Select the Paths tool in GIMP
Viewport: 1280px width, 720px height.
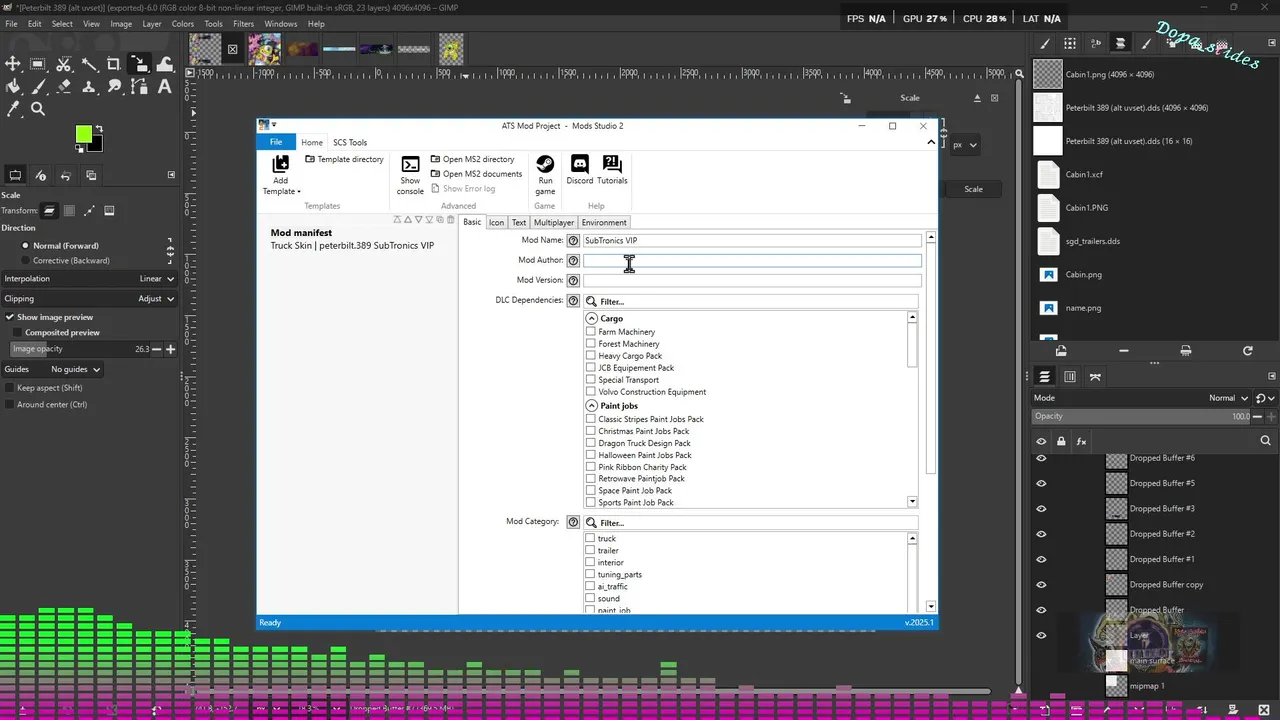click(x=140, y=87)
